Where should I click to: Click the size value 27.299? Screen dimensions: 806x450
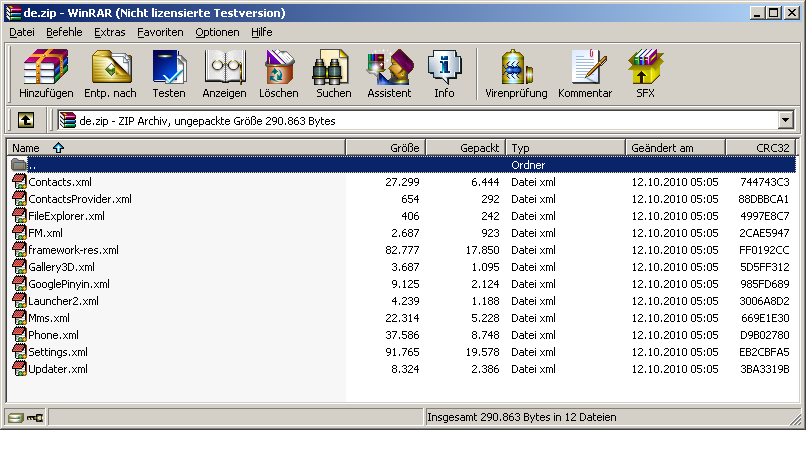pyautogui.click(x=402, y=182)
